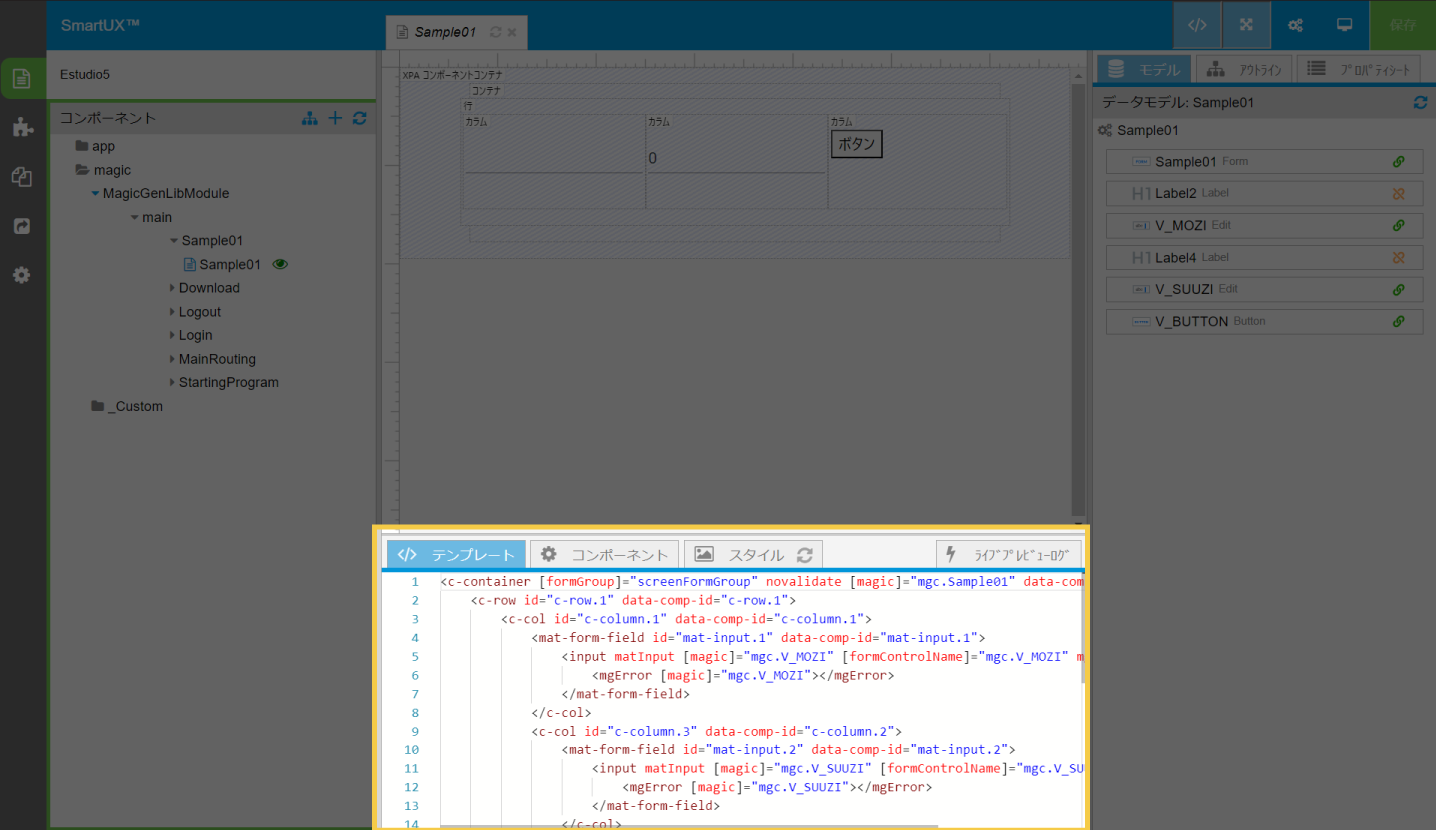
Task: Open the hierarchy view icon in コンポーネント header
Action: tap(310, 118)
